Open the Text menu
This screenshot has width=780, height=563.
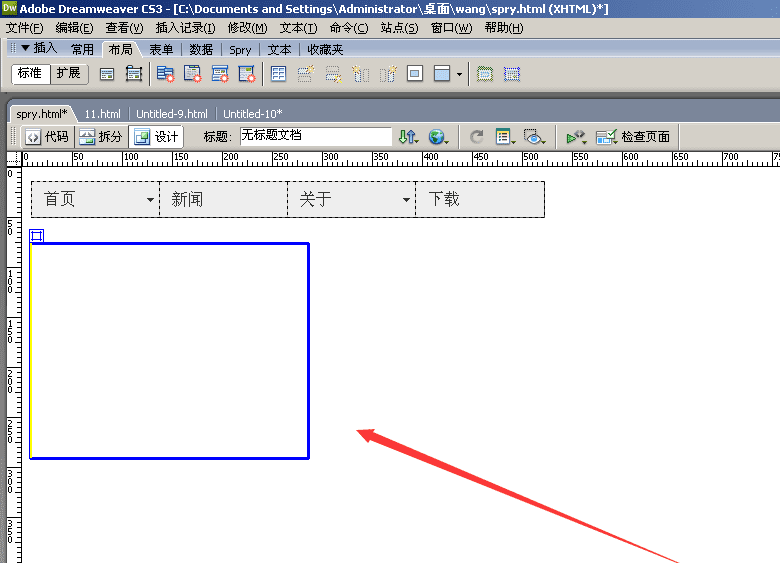pos(298,28)
